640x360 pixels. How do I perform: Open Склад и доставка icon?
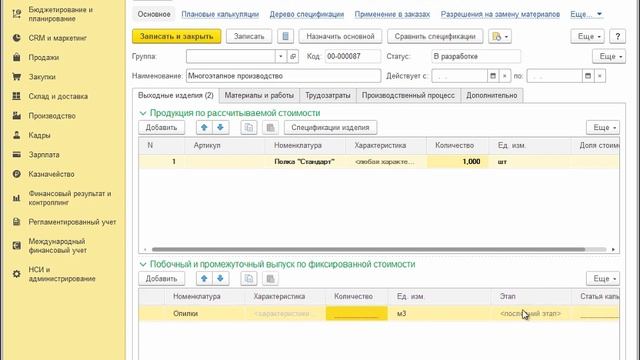tap(16, 96)
